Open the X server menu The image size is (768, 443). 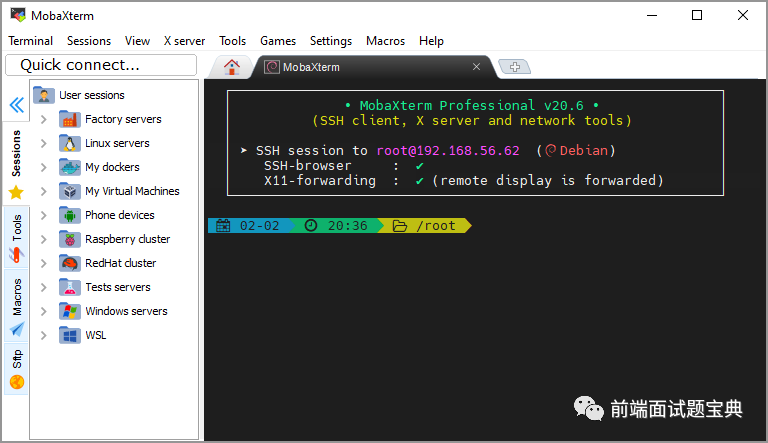click(184, 41)
